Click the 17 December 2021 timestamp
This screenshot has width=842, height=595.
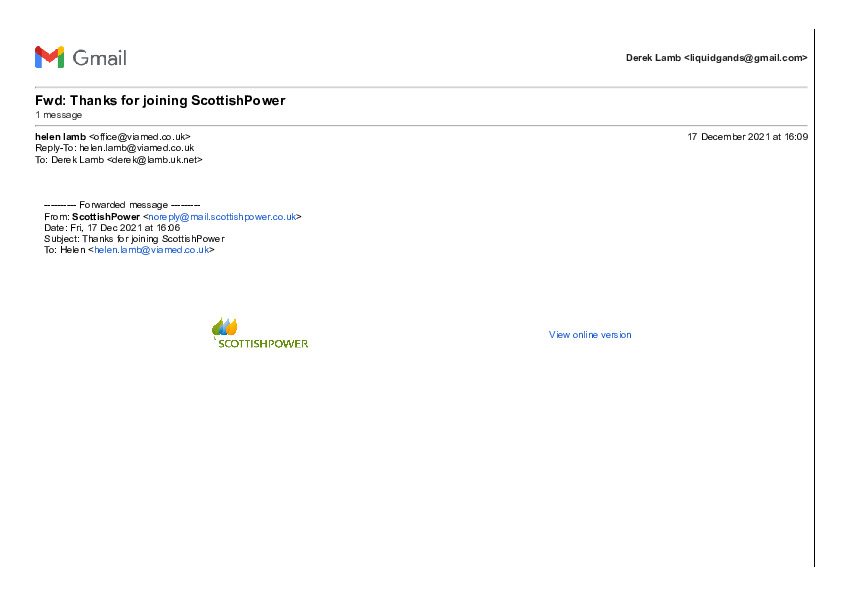click(747, 136)
